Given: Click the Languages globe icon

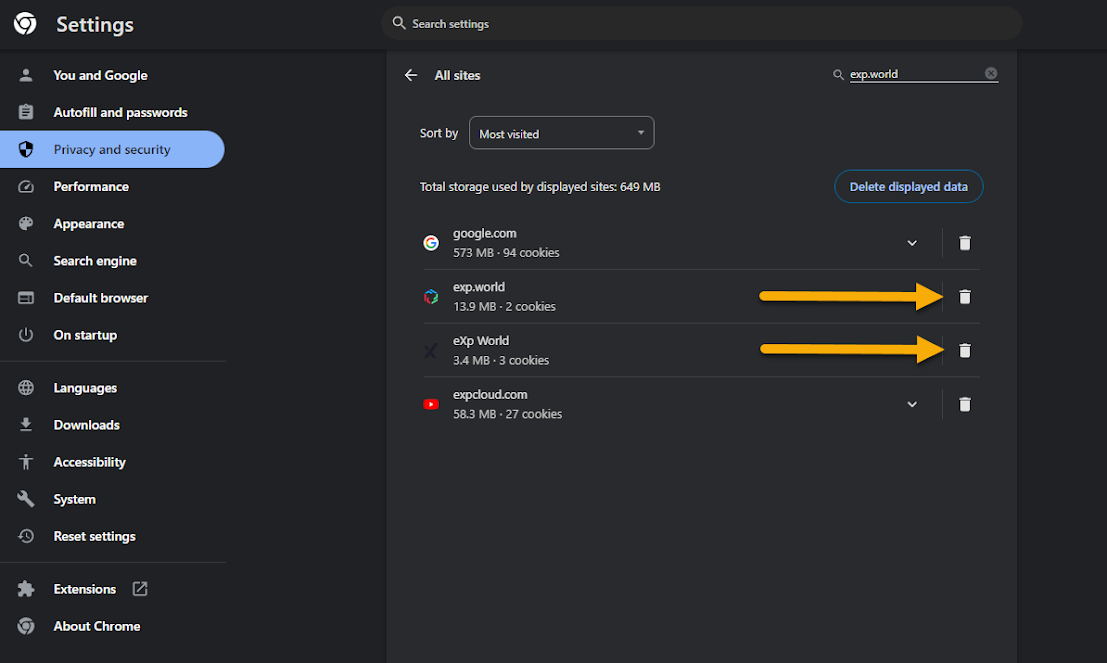Looking at the screenshot, I should (26, 388).
